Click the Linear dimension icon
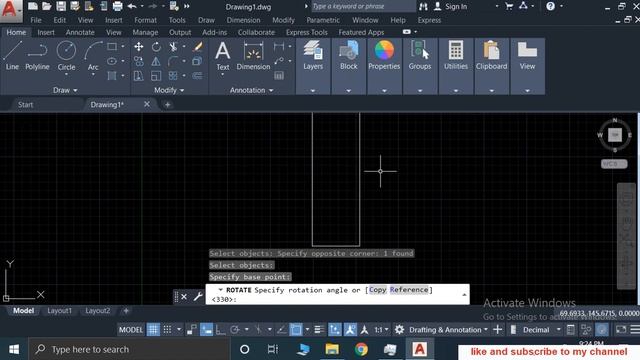Image resolution: width=640 pixels, height=360 pixels. 279,47
